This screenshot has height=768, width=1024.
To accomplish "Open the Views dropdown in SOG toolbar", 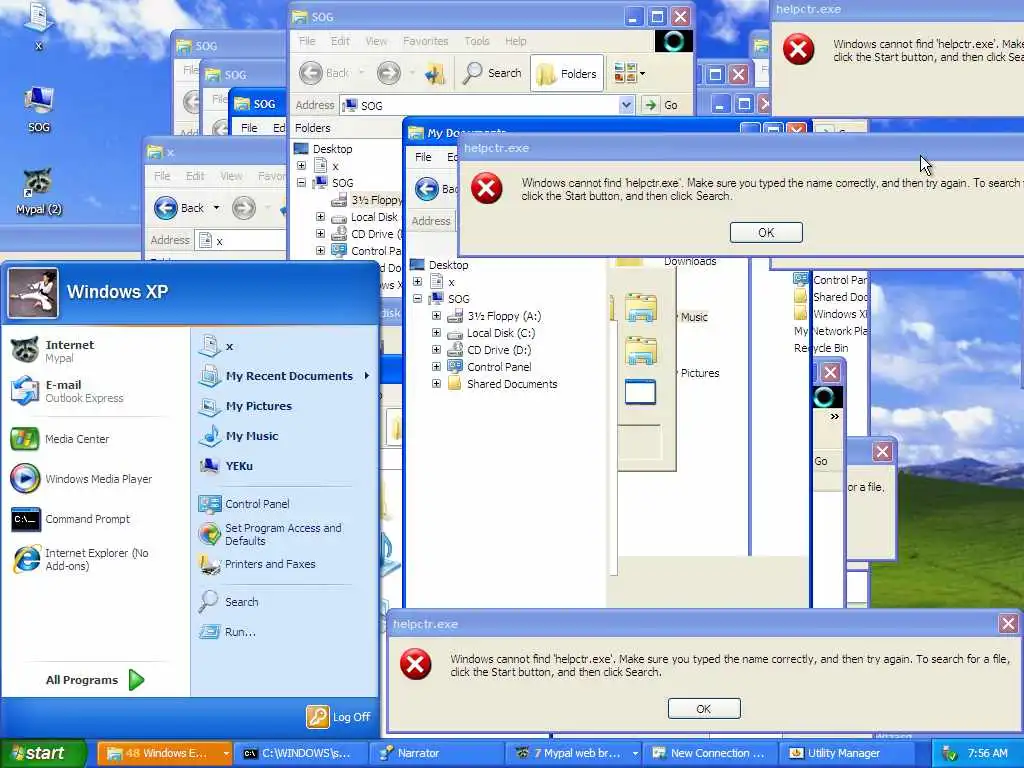I will [630, 73].
